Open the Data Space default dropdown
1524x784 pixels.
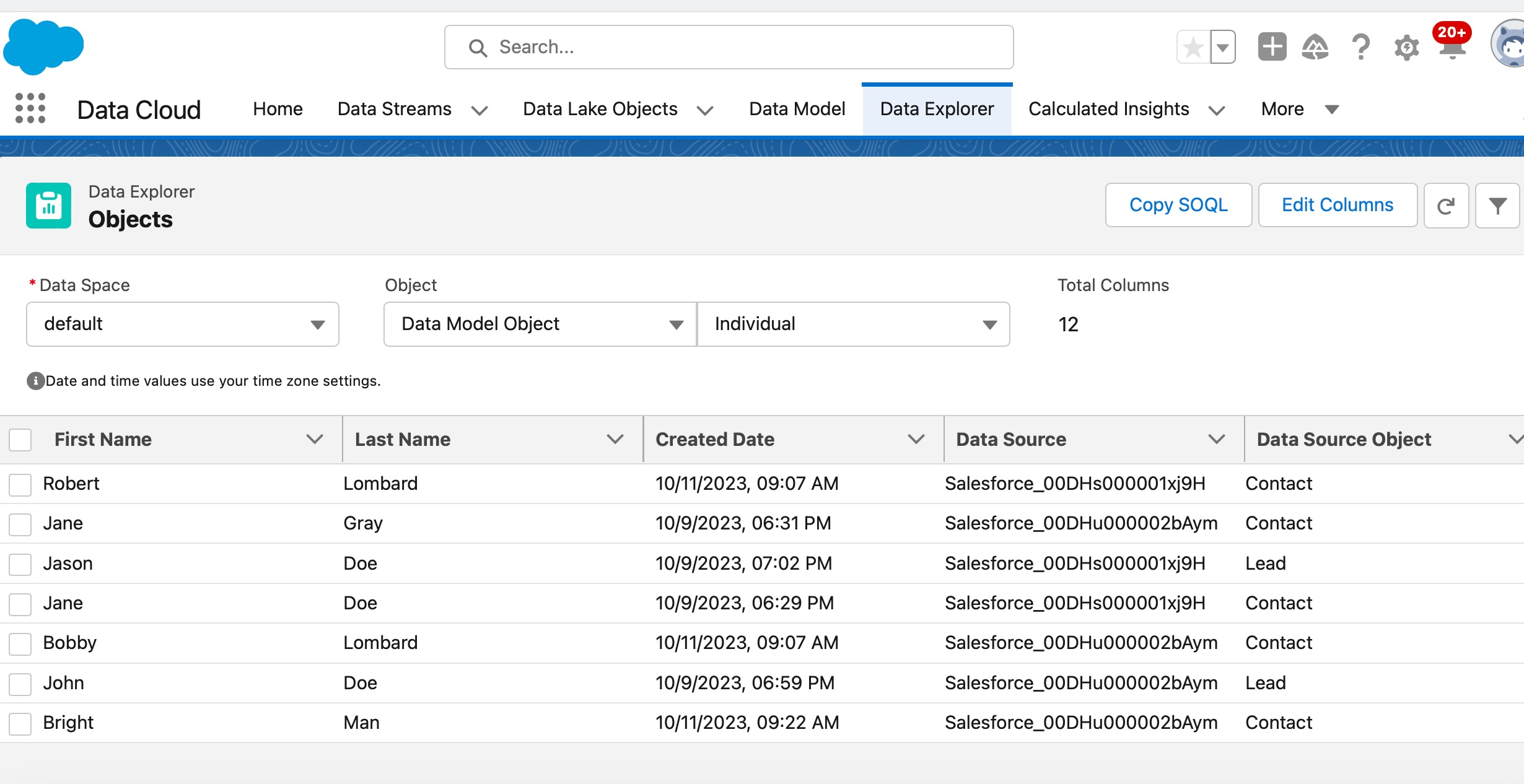[x=183, y=324]
